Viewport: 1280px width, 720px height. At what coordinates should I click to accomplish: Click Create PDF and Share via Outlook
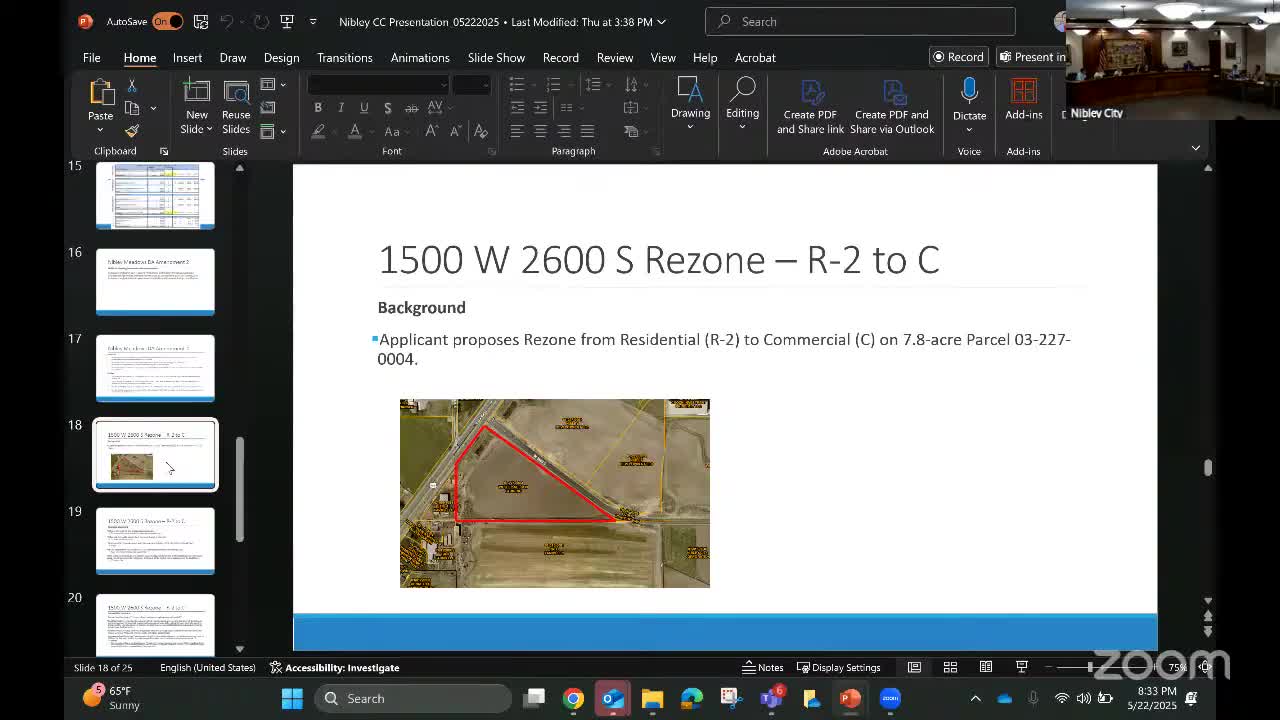pos(892,107)
